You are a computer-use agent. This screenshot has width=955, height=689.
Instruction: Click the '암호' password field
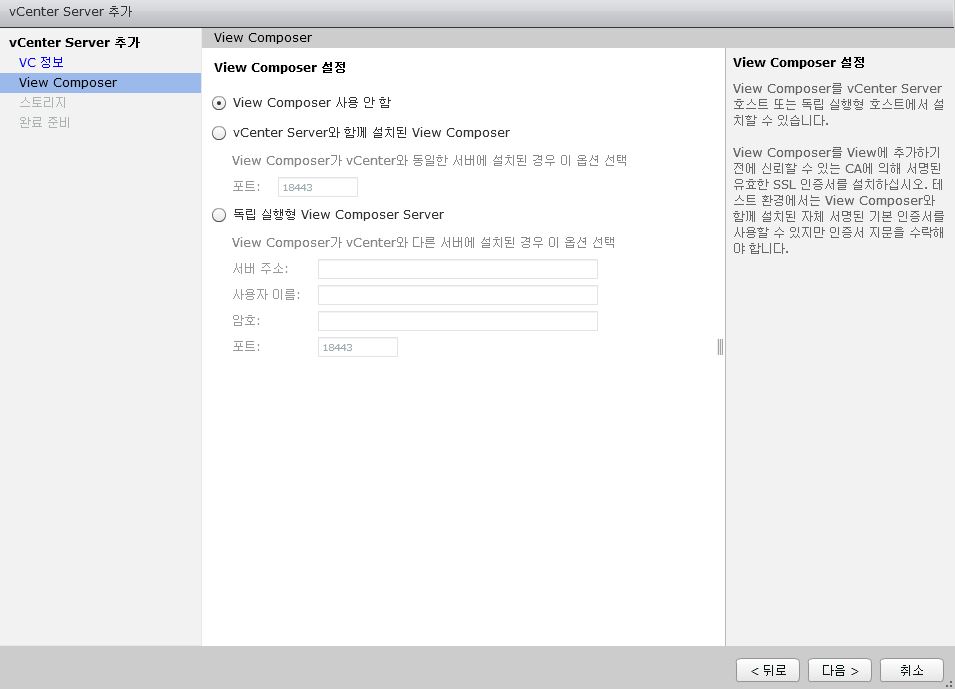click(458, 321)
